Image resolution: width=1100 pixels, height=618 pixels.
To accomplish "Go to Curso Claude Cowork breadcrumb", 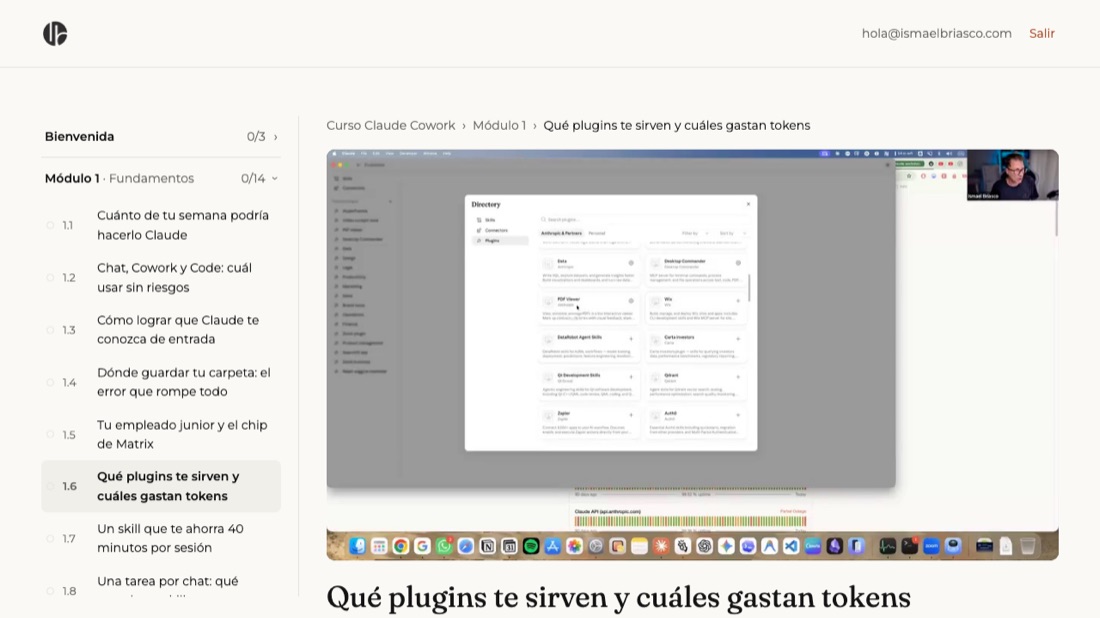I will 391,126.
